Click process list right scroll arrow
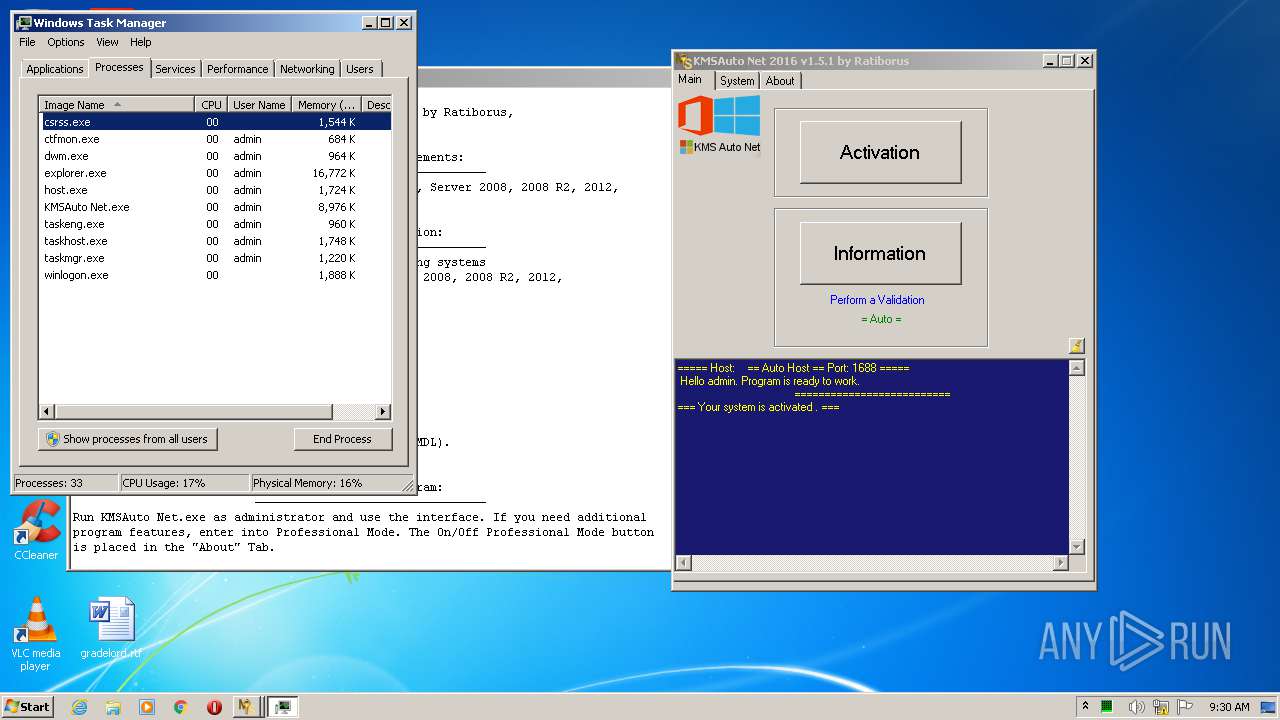Image resolution: width=1280 pixels, height=720 pixels. 383,412
